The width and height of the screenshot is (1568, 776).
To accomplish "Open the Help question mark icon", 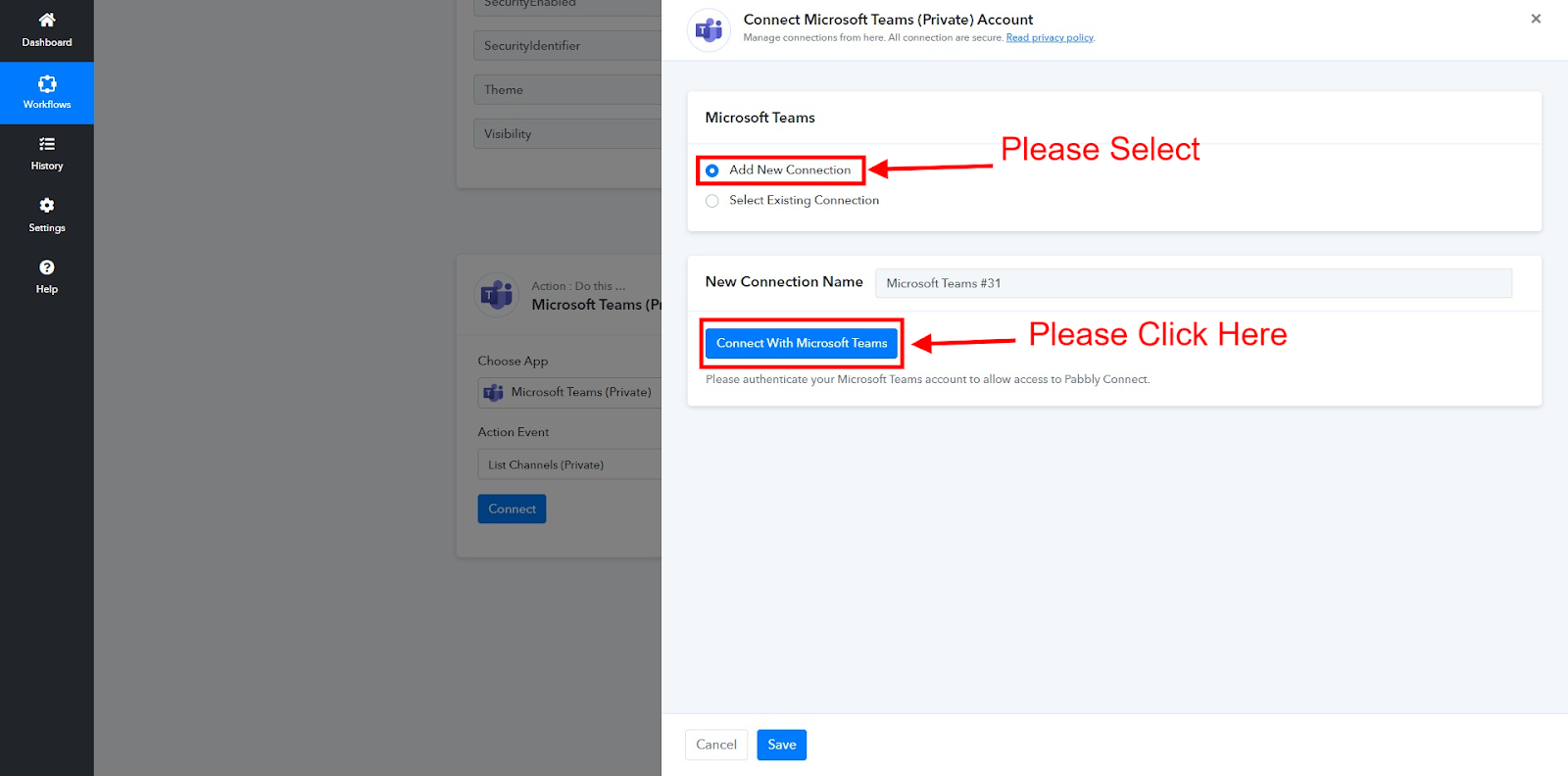I will coord(46,267).
